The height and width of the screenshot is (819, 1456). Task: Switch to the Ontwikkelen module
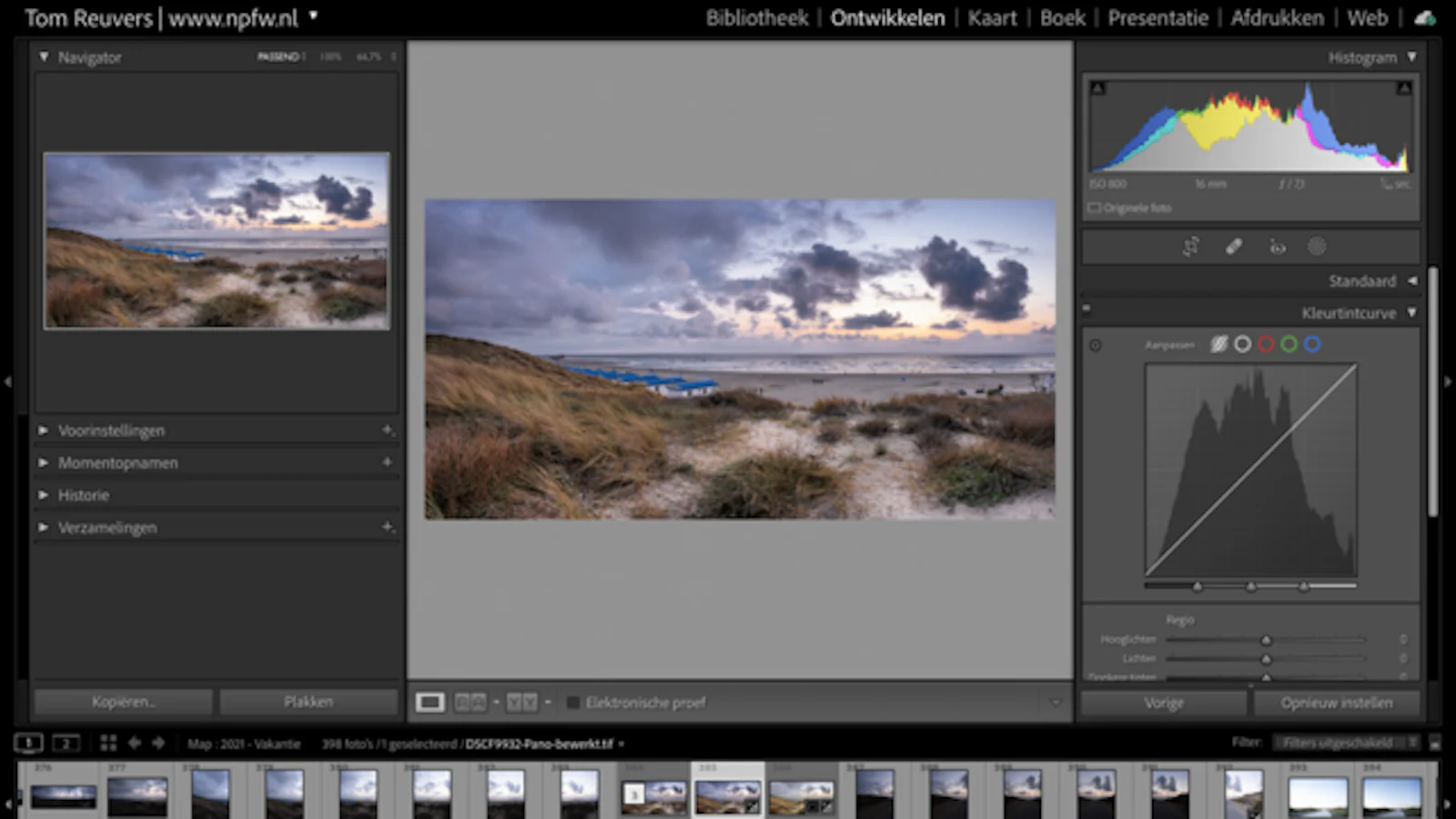(x=887, y=18)
